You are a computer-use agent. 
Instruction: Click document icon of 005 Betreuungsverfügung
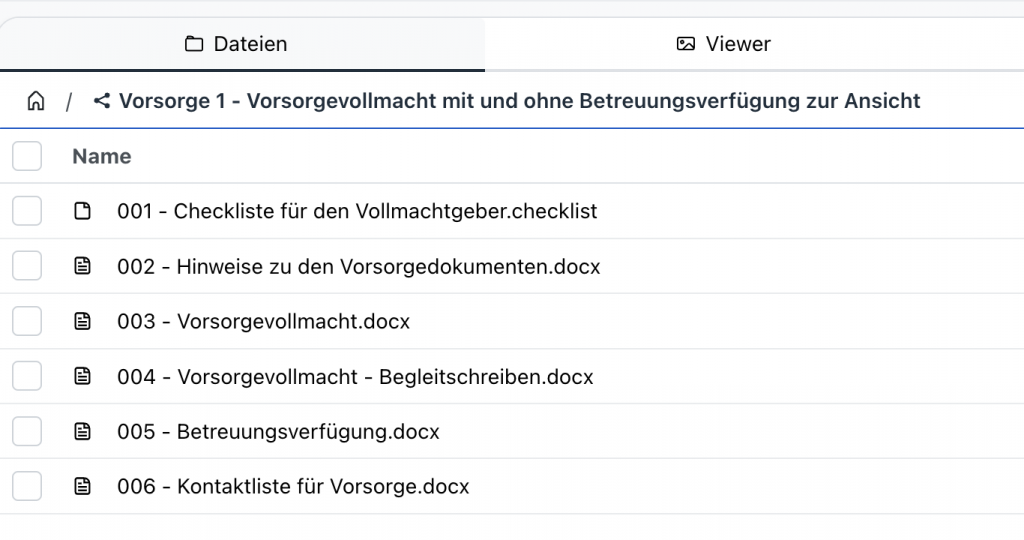83,432
